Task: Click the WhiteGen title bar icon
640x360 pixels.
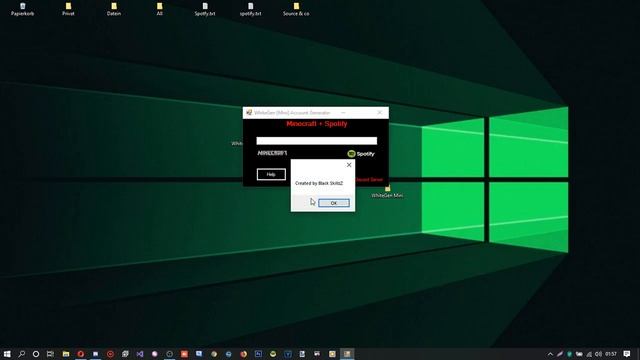Action: (x=249, y=112)
